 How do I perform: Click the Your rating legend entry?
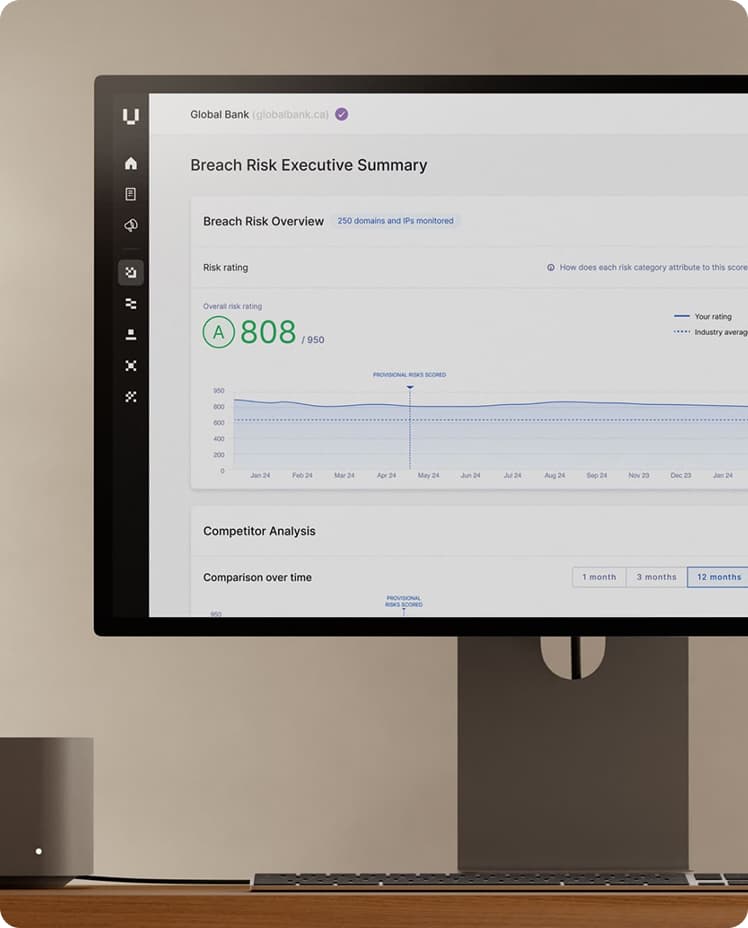pyautogui.click(x=702, y=317)
